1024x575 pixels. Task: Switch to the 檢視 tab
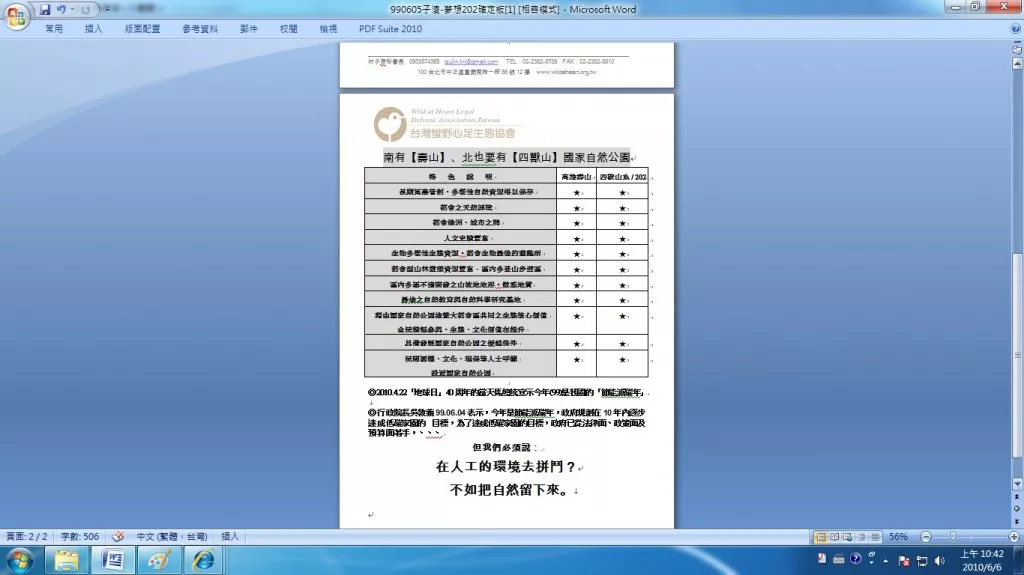[x=328, y=29]
